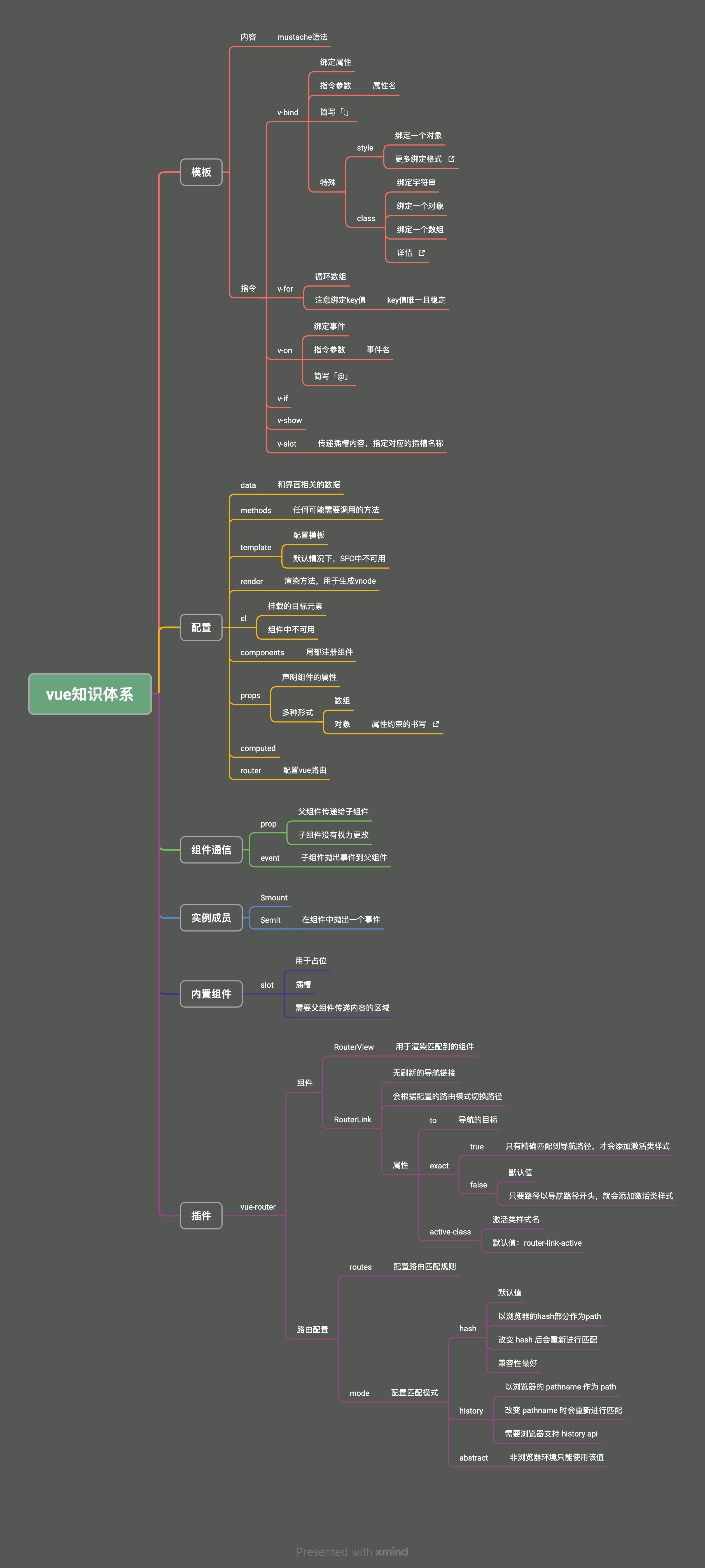Click the computed node

click(258, 749)
